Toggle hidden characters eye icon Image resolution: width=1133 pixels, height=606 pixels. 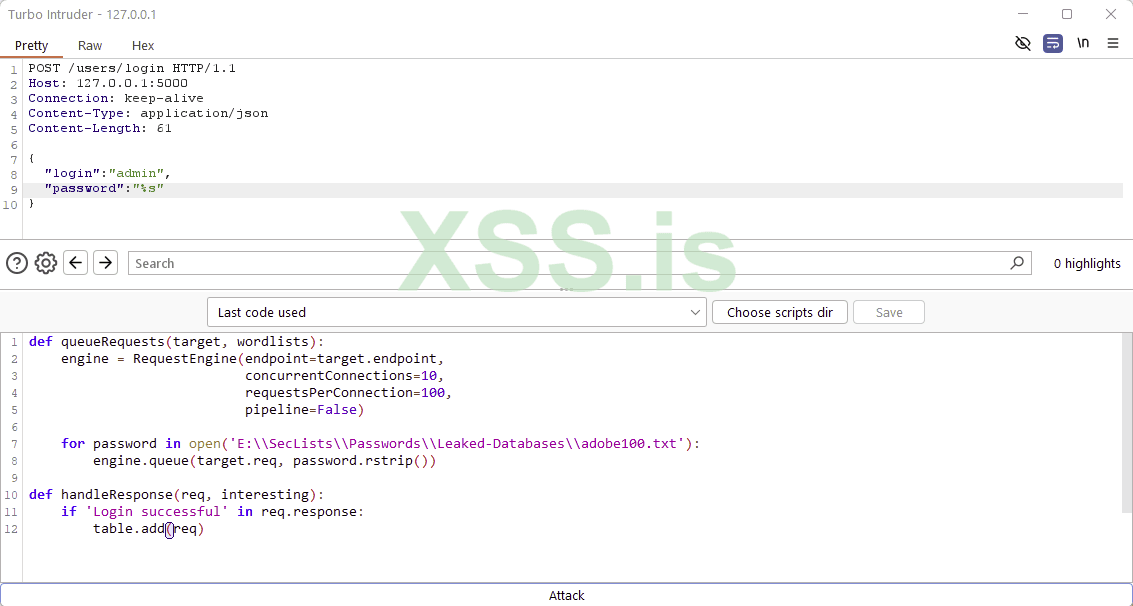pos(1022,43)
